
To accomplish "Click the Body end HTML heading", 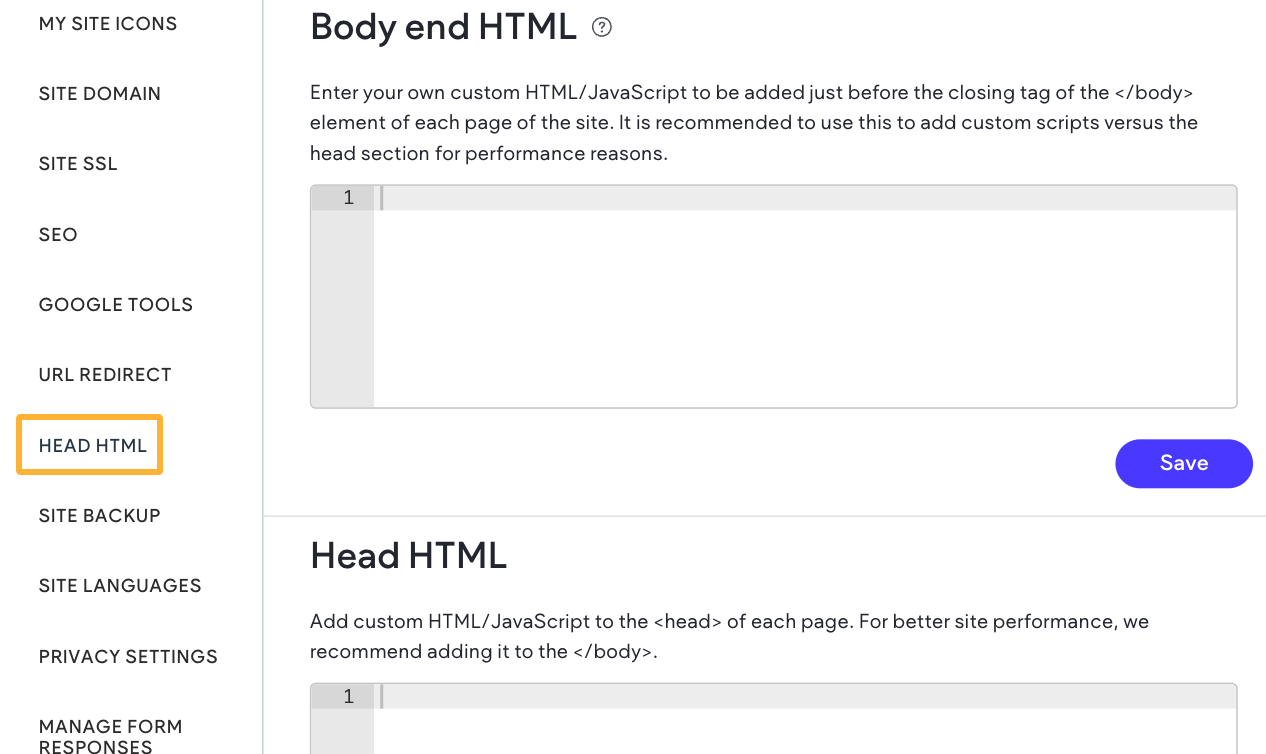I will [x=443, y=28].
